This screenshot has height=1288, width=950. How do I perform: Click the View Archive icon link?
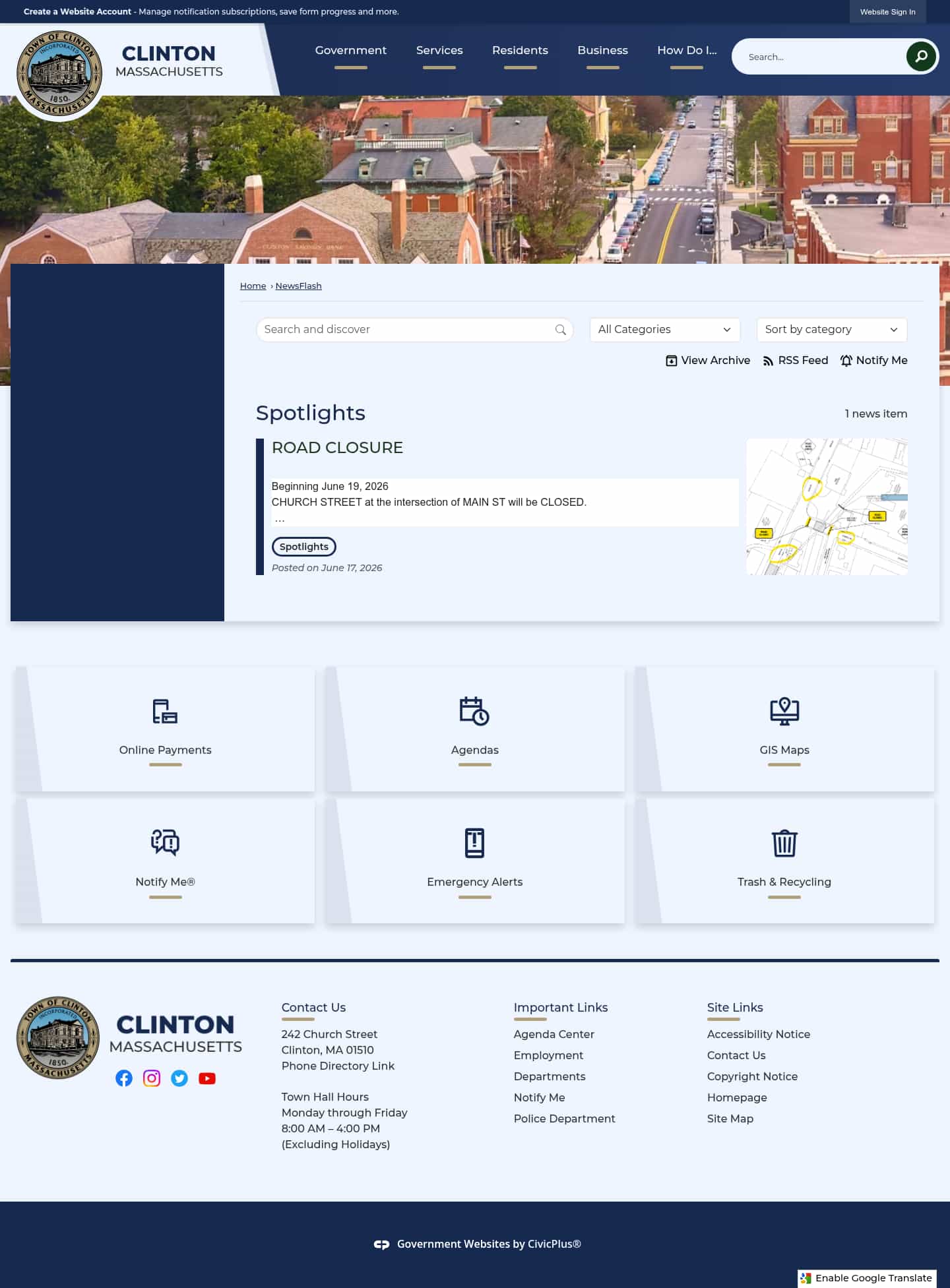click(708, 361)
